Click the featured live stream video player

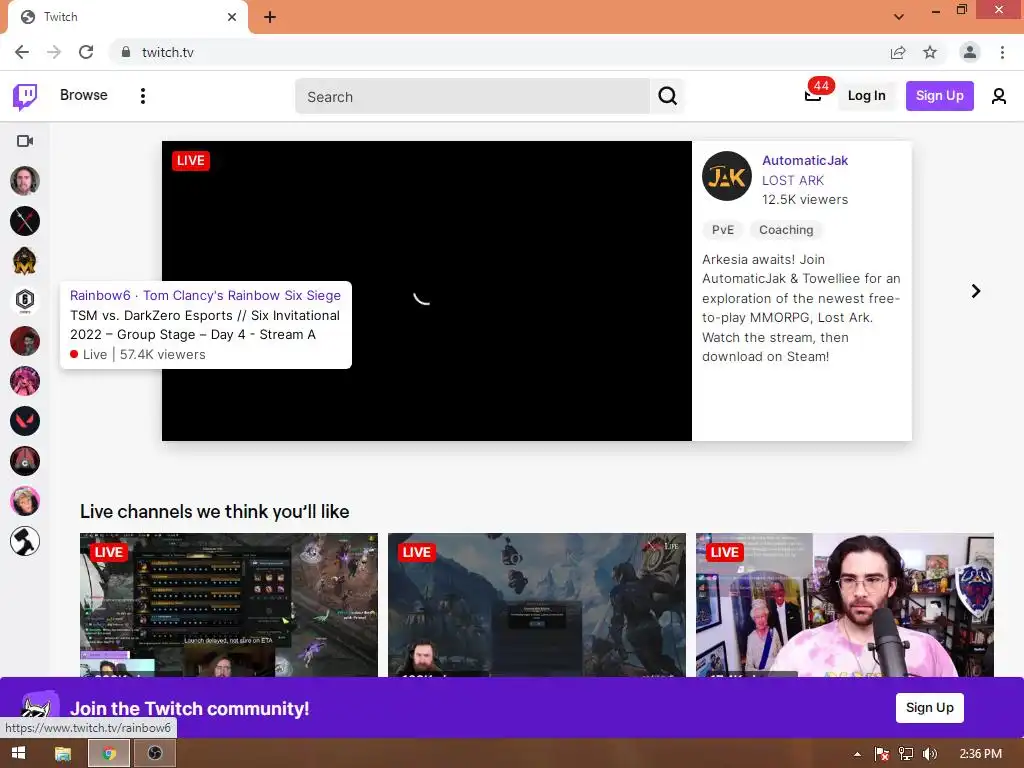tap(426, 291)
